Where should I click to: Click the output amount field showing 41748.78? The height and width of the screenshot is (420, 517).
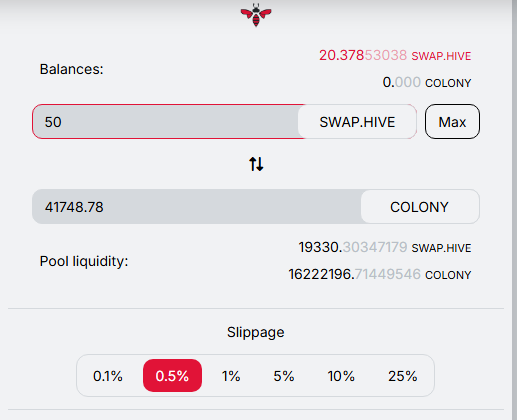(197, 207)
